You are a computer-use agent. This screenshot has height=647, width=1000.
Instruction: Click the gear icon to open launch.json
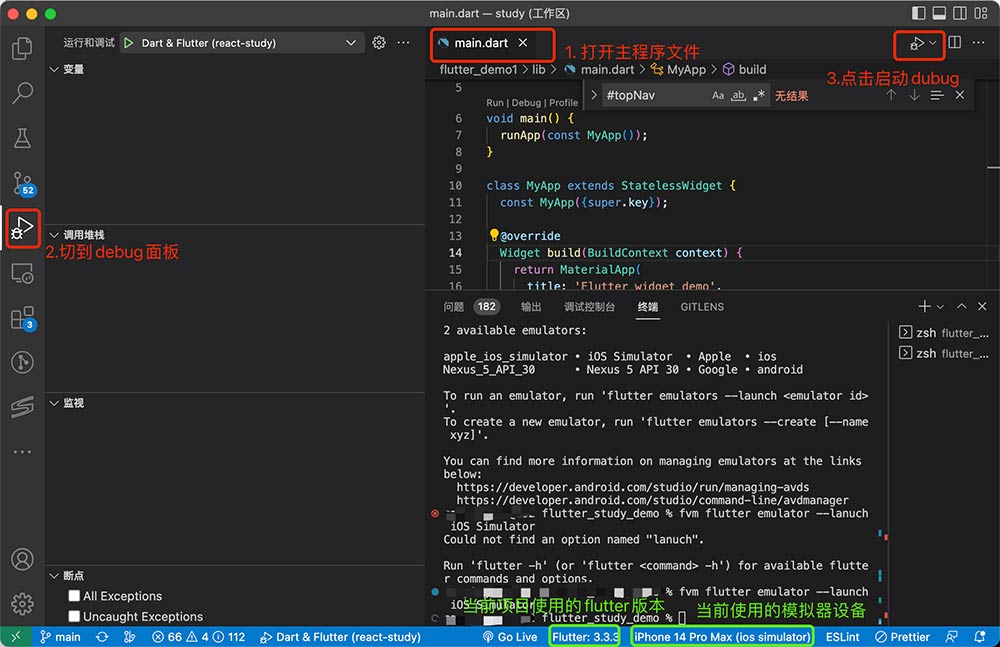point(379,43)
